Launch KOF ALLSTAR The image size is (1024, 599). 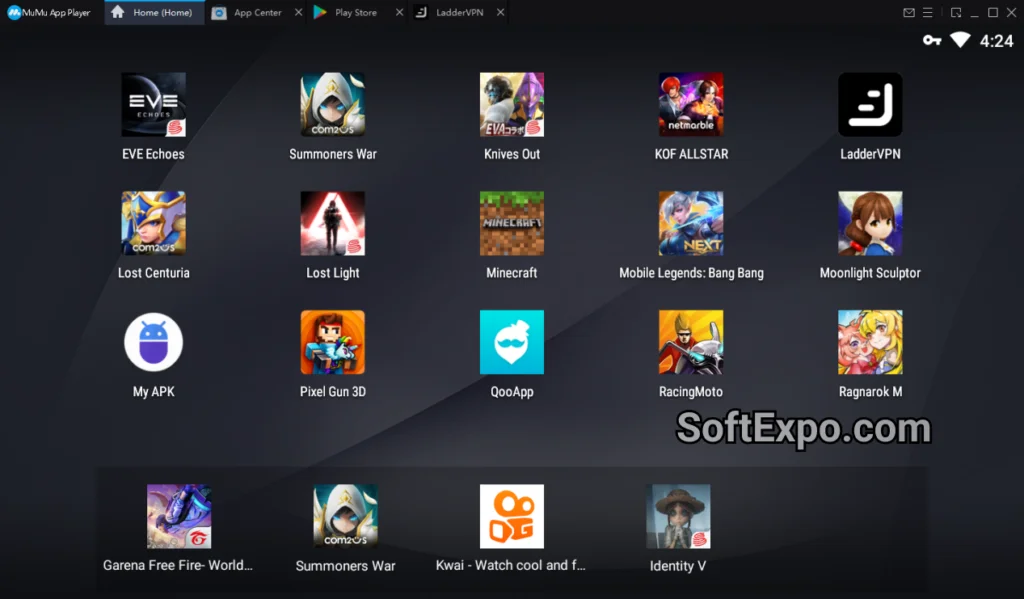point(691,104)
